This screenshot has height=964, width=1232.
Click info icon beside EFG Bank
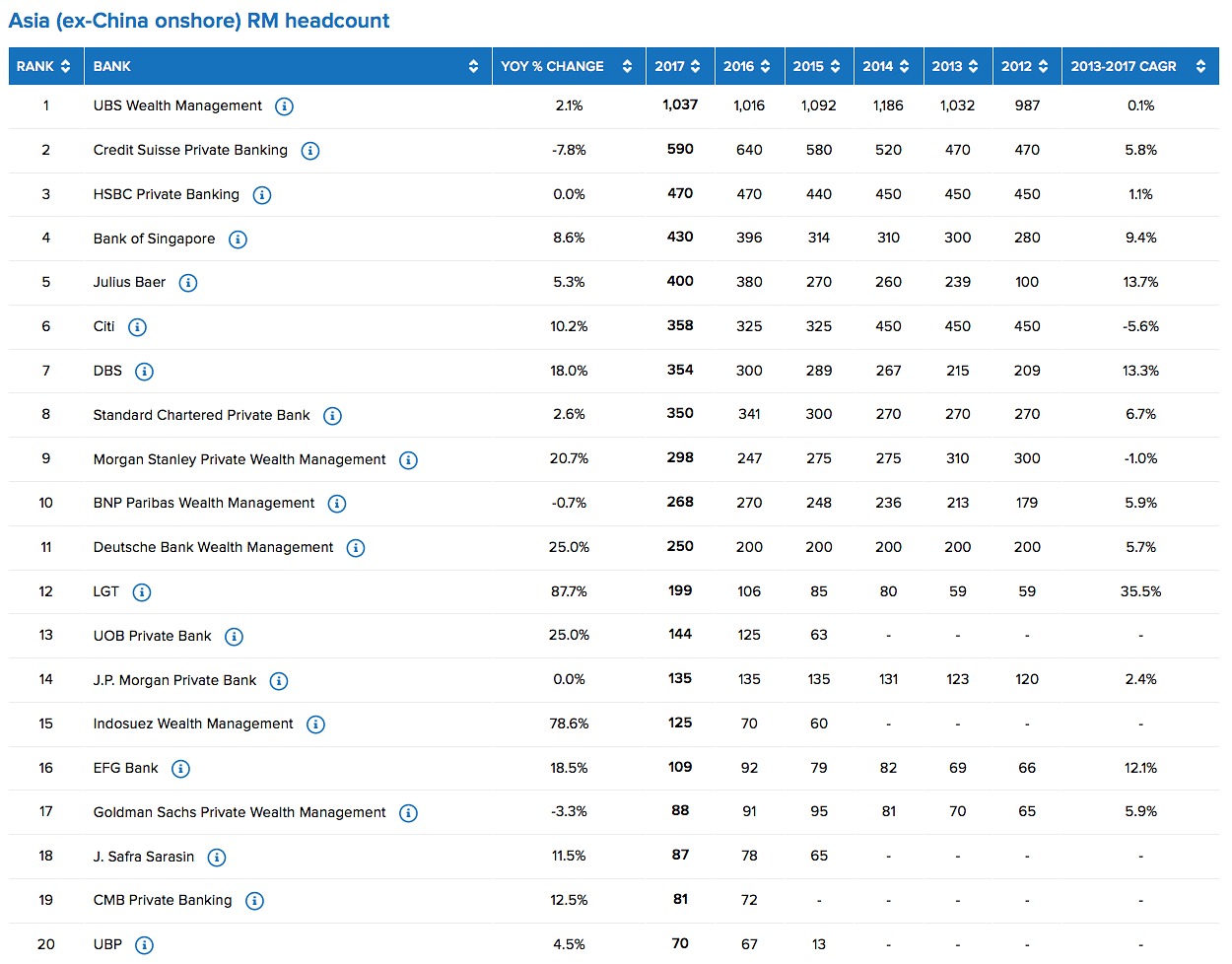(180, 769)
